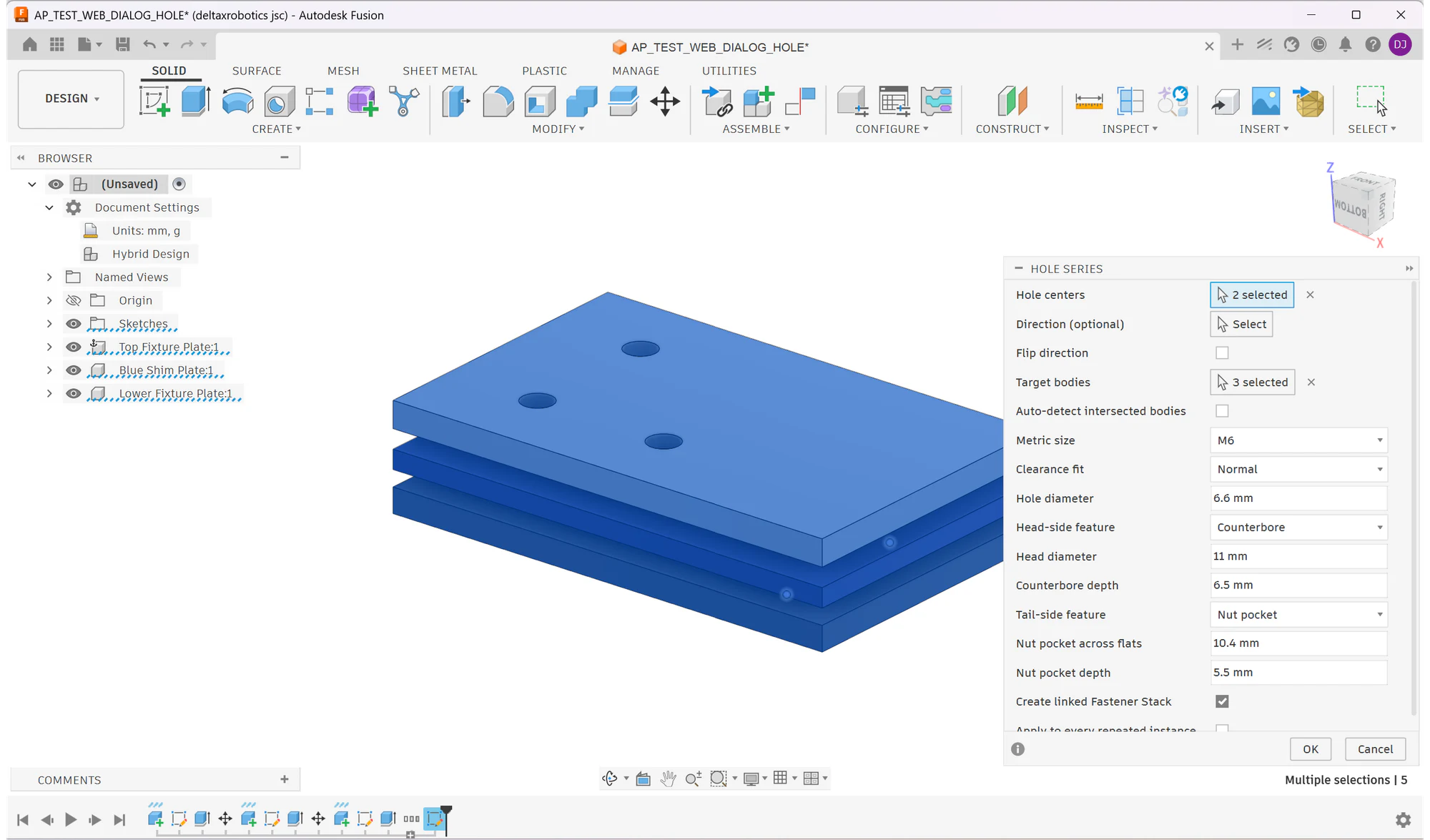Toggle visibility of the Sketches folder
The image size is (1430, 840).
(73, 324)
